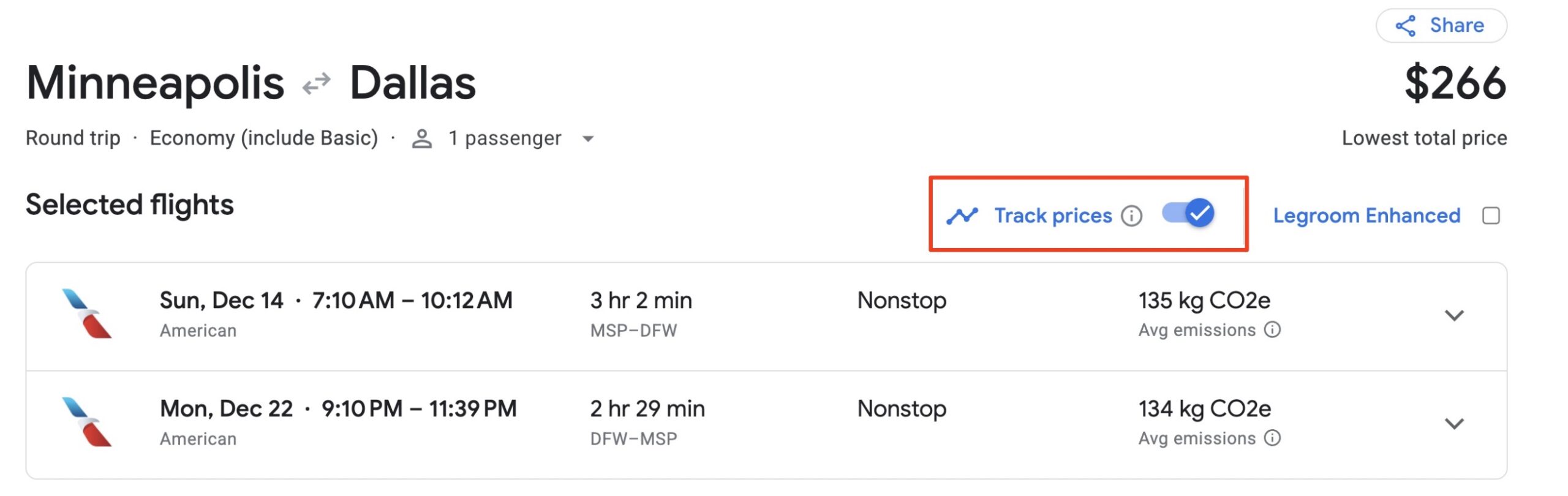
Task: Click the Legroom Enhanced link
Action: pos(1366,216)
